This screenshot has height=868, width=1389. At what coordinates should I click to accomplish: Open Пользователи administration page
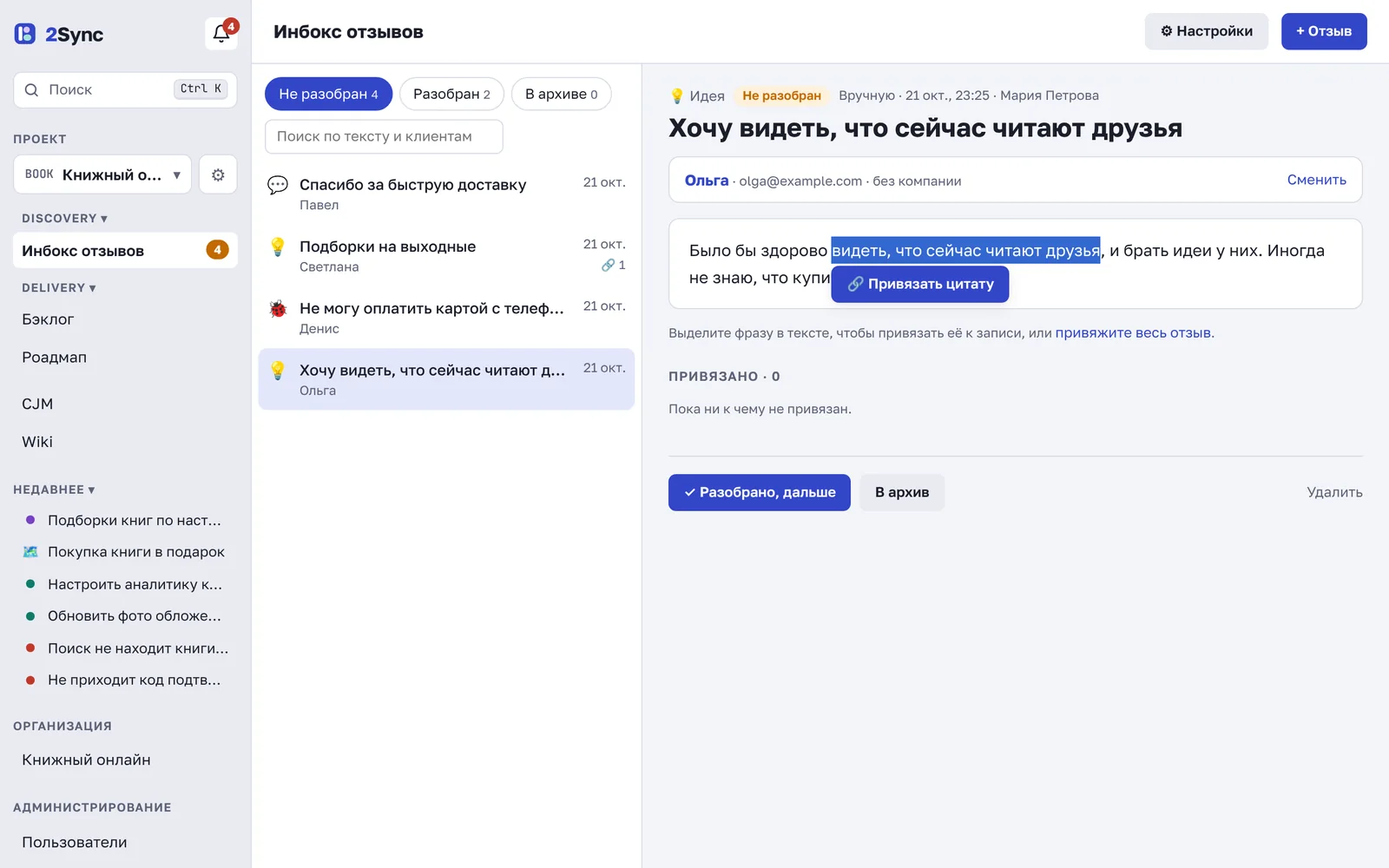tap(125, 842)
